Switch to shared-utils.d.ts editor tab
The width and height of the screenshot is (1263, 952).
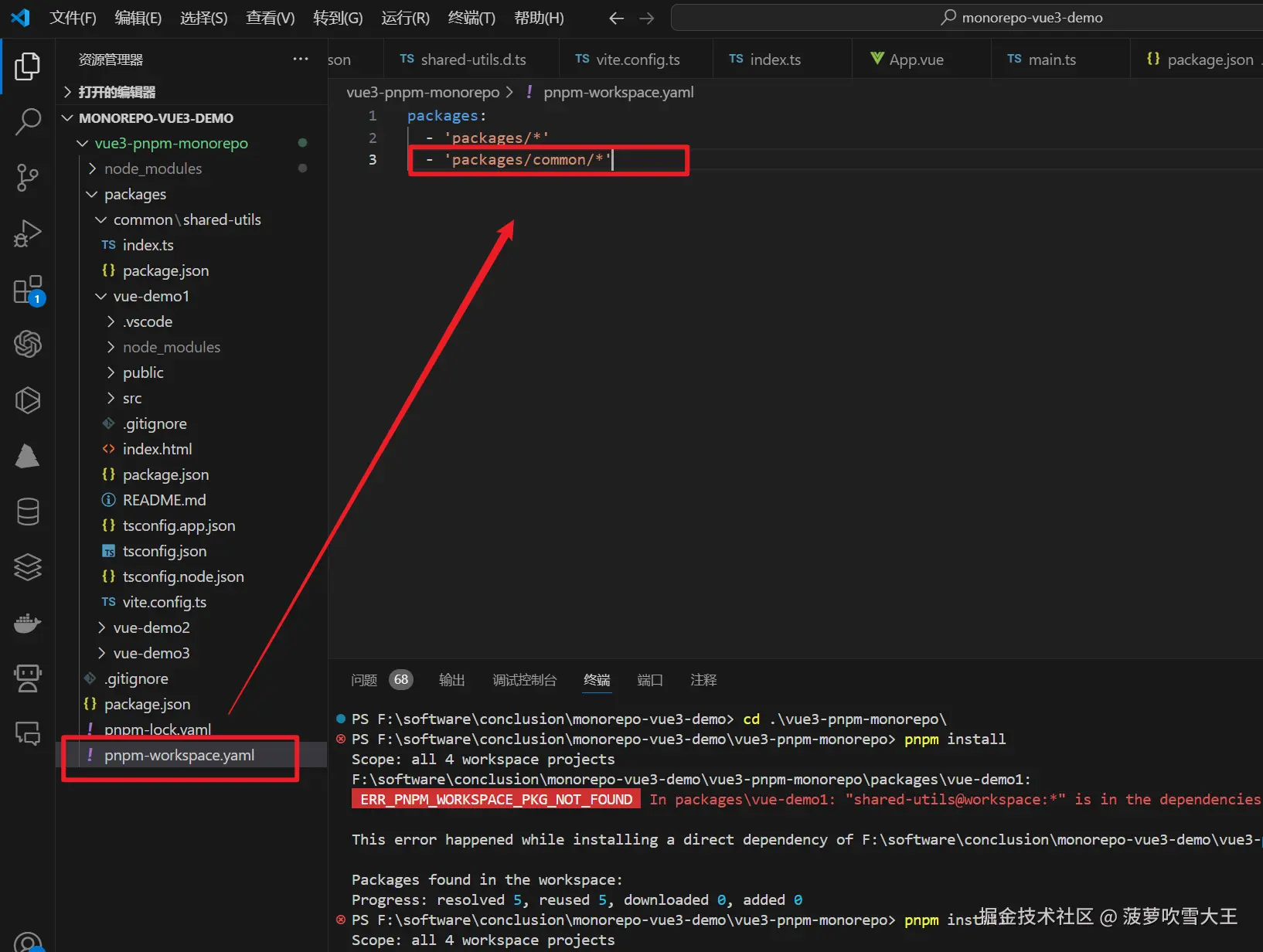[x=471, y=59]
